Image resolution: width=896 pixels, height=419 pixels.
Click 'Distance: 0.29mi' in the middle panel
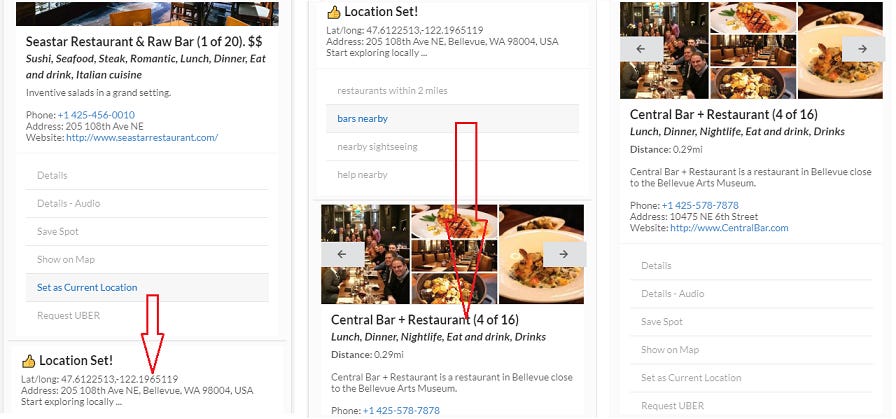[x=367, y=354]
